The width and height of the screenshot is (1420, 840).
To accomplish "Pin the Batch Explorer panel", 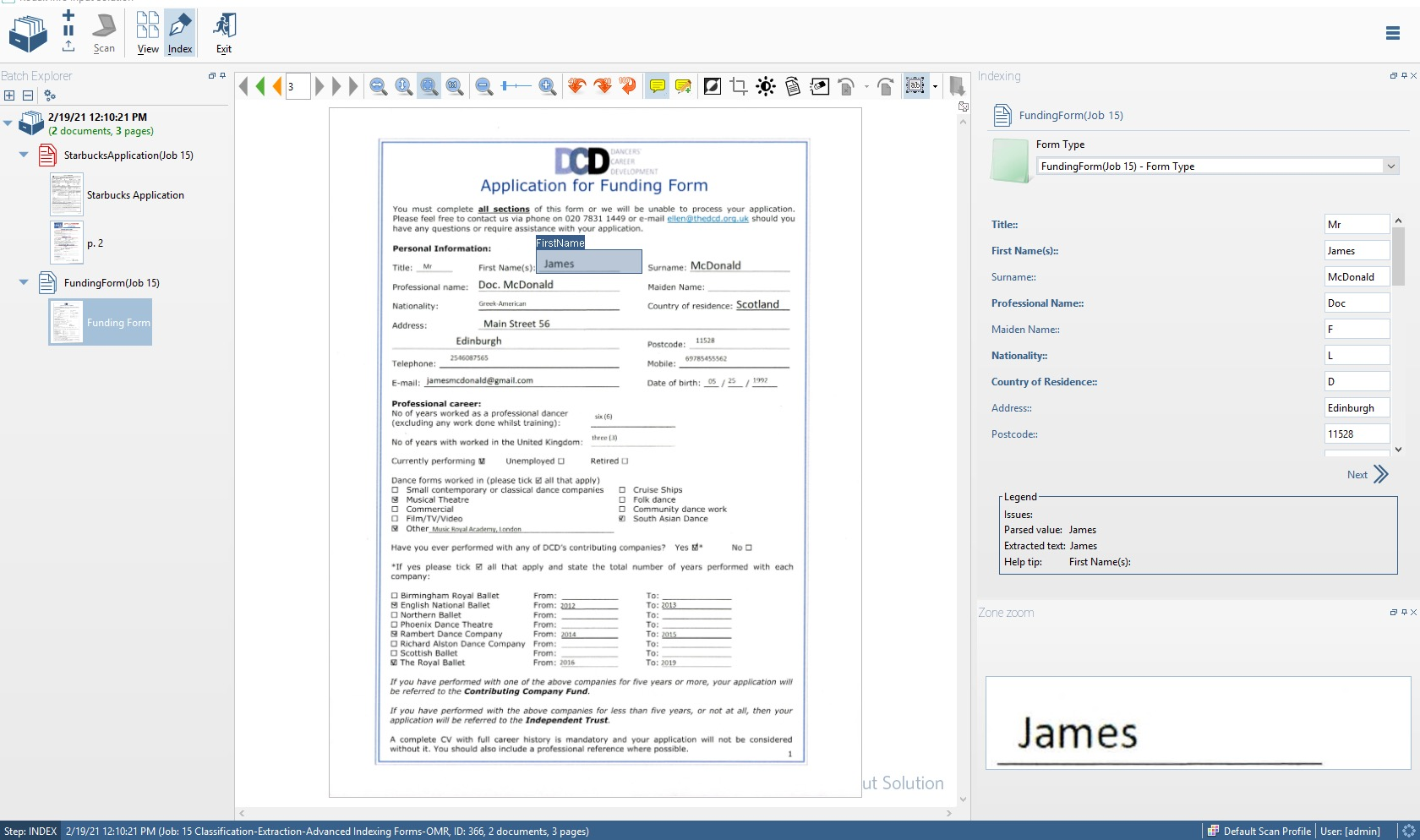I will point(222,75).
